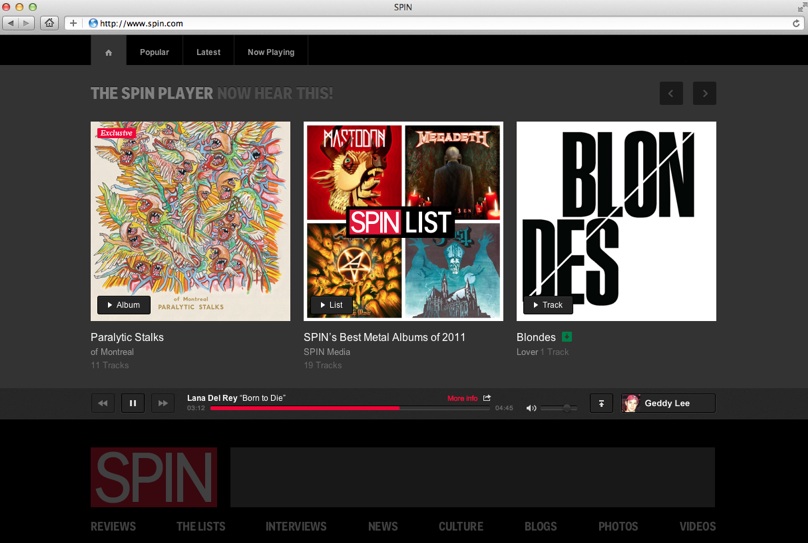The height and width of the screenshot is (543, 808).
Task: Click the Exclusive badge on Paralytic Stalks
Action: pos(116,133)
